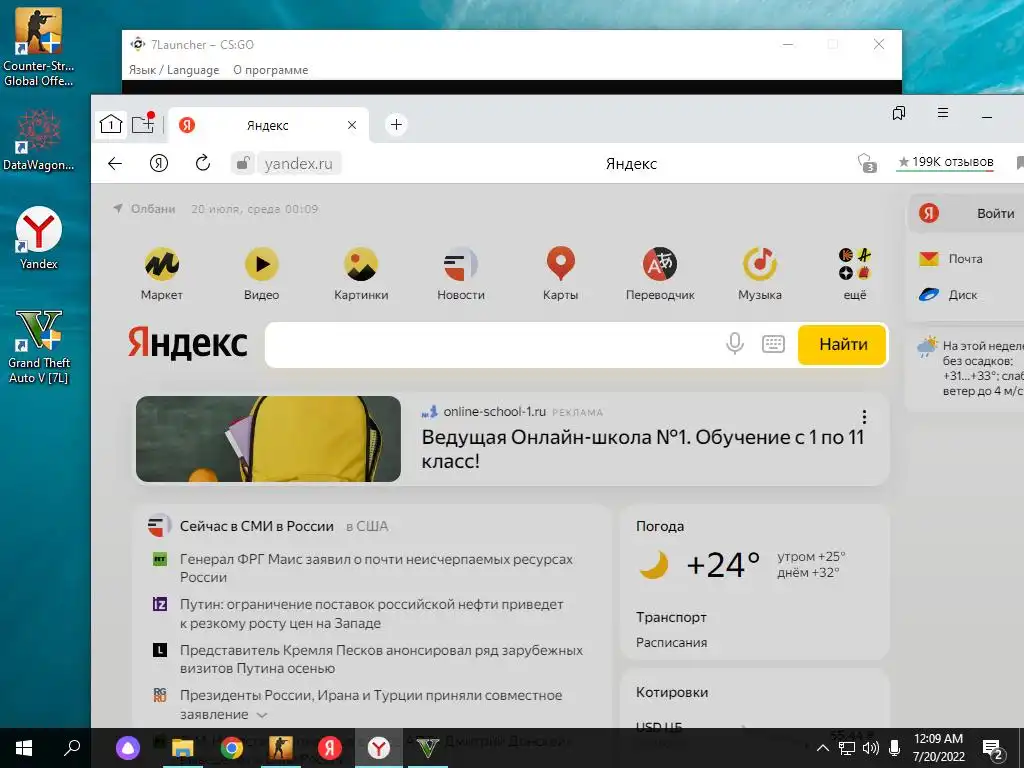This screenshot has height=768, width=1024.
Task: Select the Яндекс tab
Action: 268,125
